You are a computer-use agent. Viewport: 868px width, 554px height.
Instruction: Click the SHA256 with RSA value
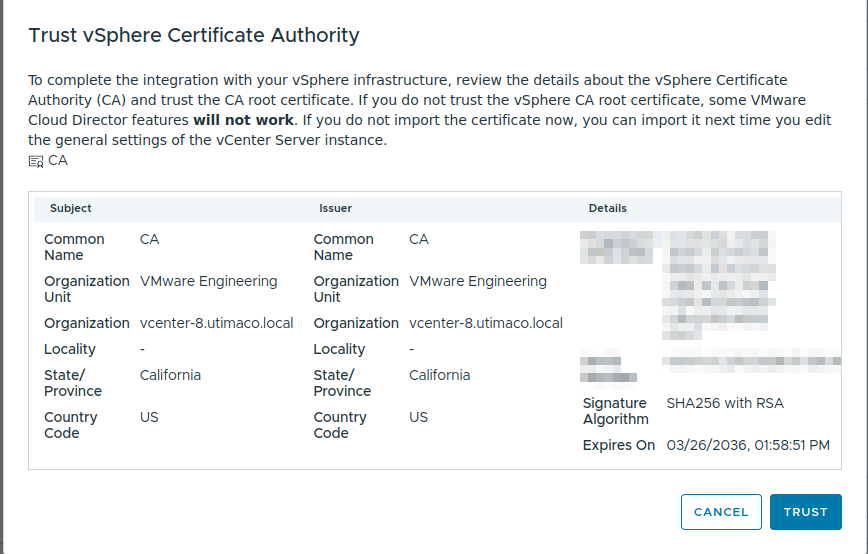(x=725, y=403)
